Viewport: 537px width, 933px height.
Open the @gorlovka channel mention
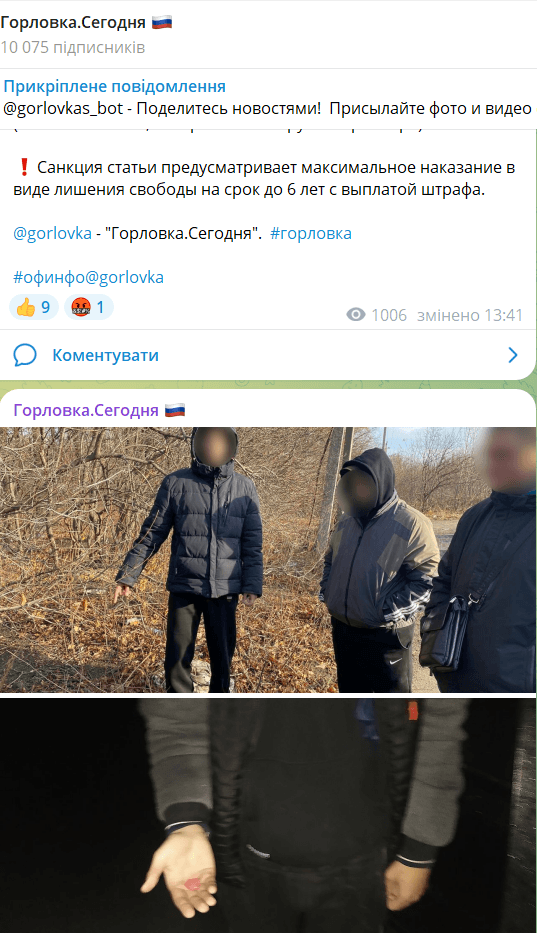coord(52,233)
